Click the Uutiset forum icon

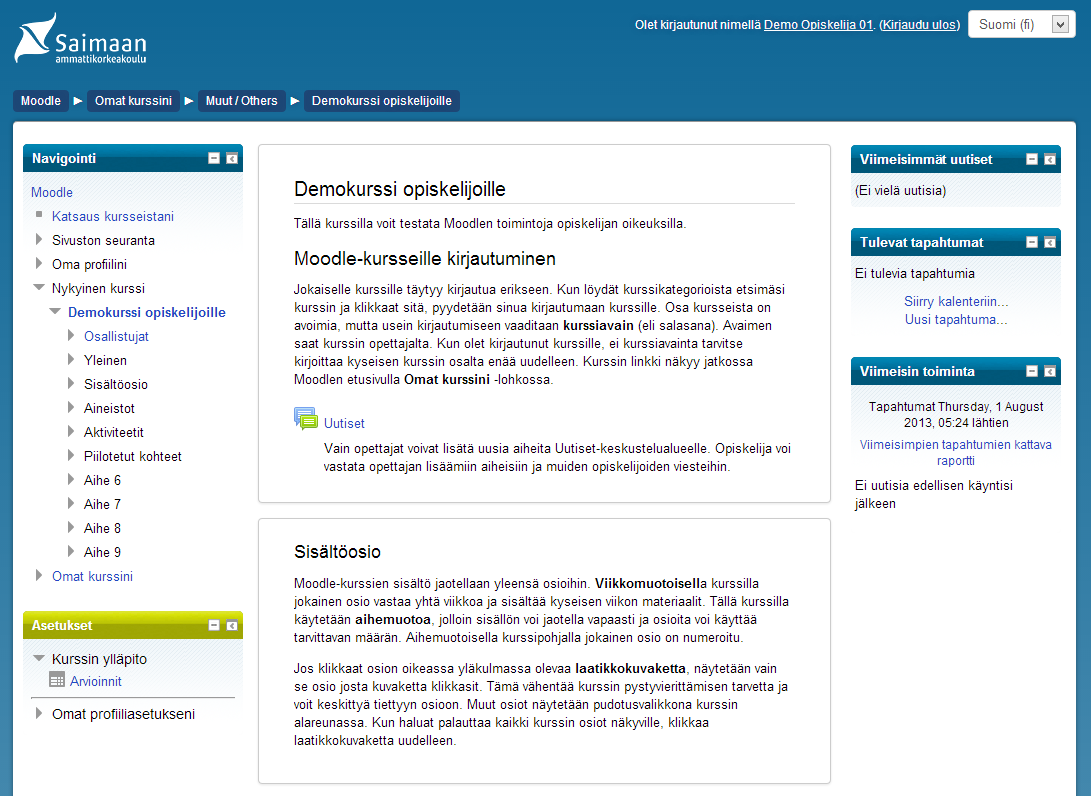point(305,419)
